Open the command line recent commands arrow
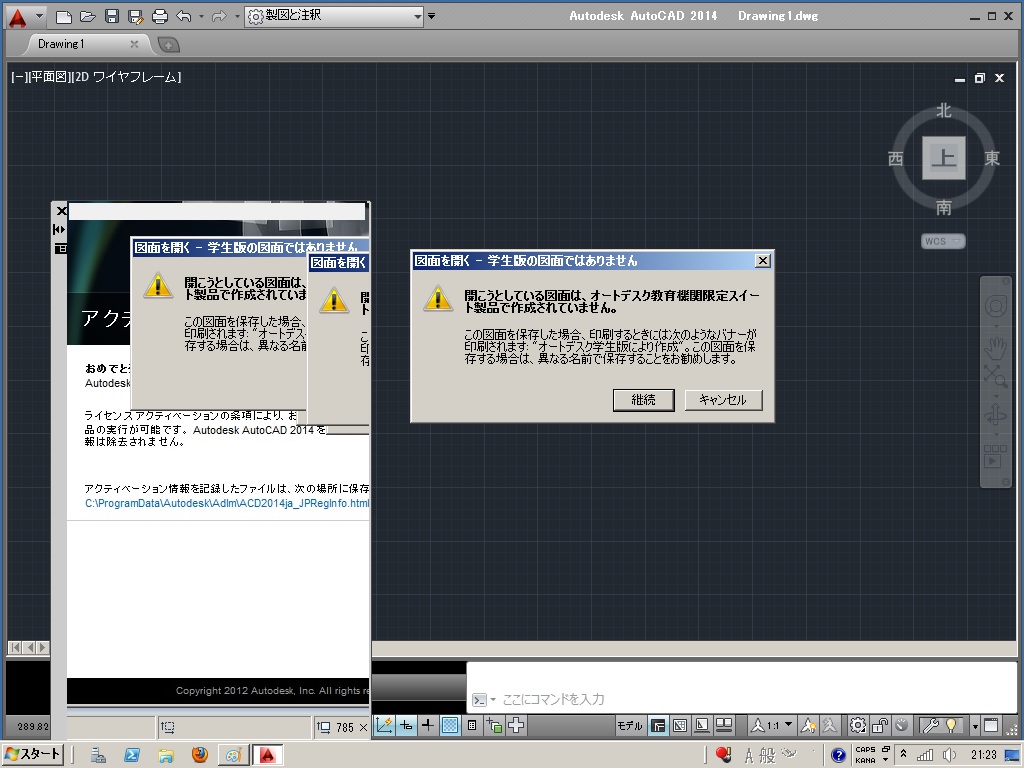This screenshot has width=1024, height=768. [x=493, y=699]
